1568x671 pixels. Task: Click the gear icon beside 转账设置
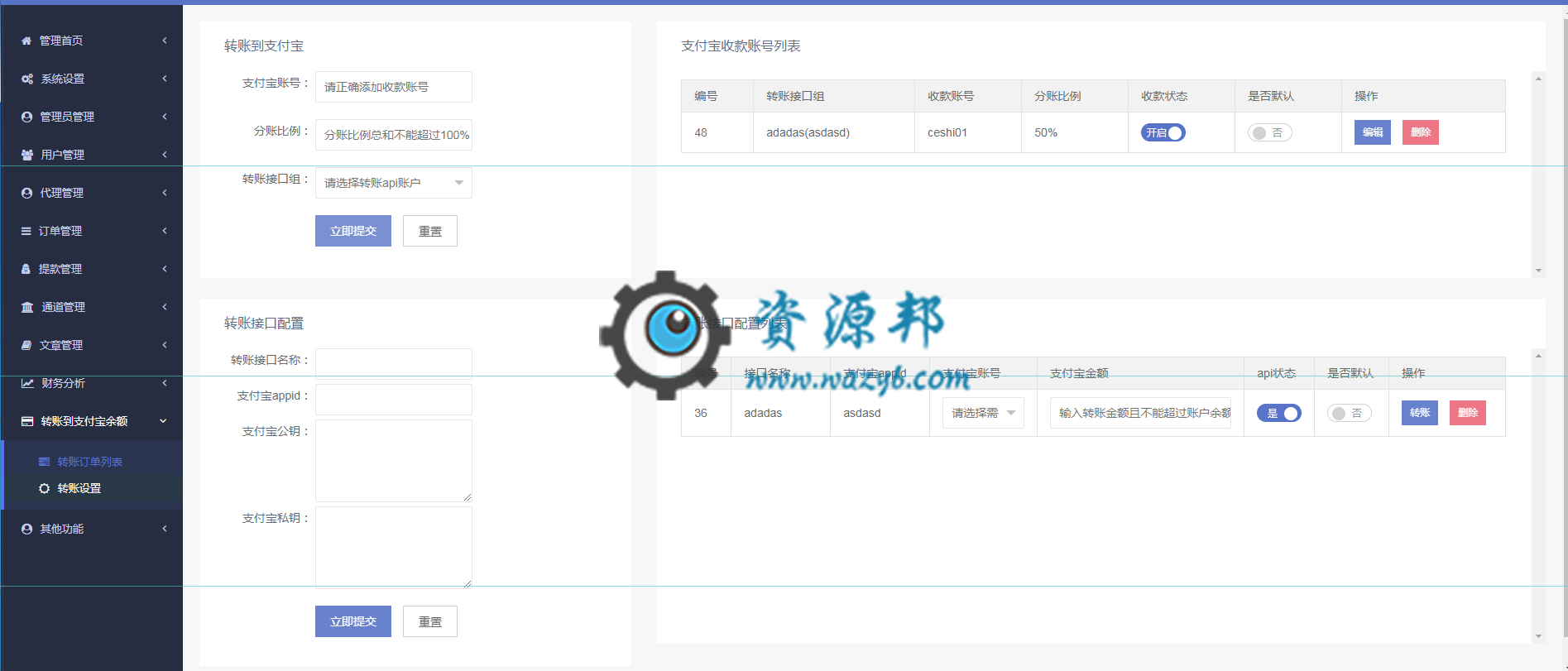coord(45,488)
